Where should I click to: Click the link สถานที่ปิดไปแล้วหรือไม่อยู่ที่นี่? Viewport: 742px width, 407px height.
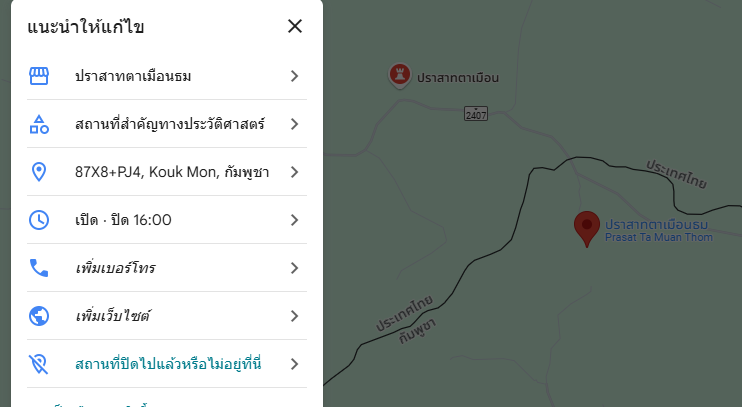coord(168,364)
